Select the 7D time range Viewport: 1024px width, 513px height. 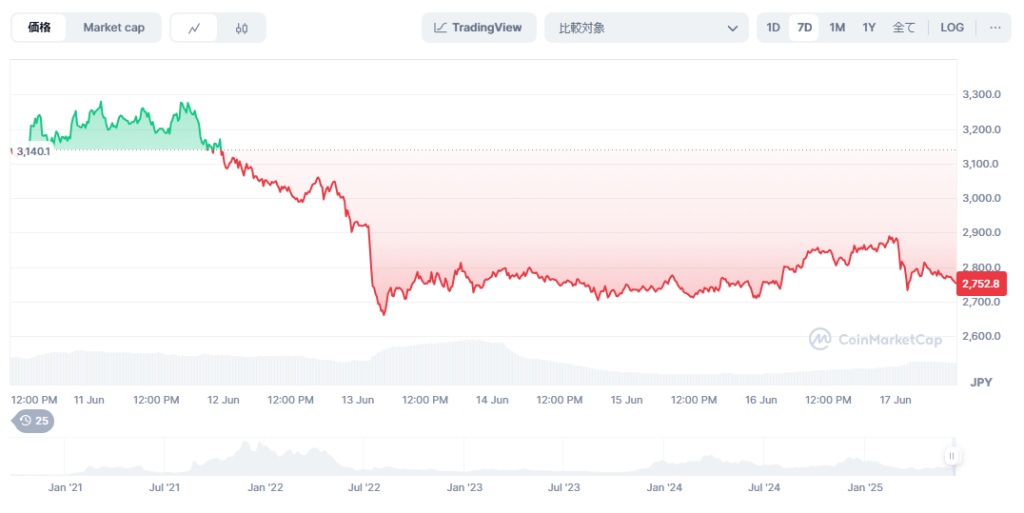tap(803, 28)
